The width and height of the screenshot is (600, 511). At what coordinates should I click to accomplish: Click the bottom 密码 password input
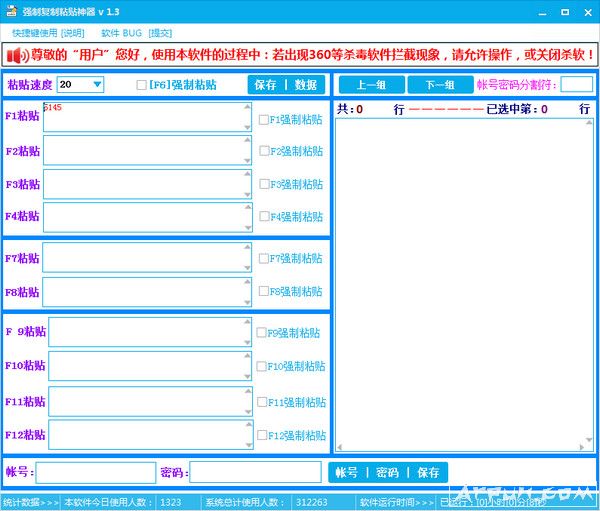pyautogui.click(x=254, y=472)
